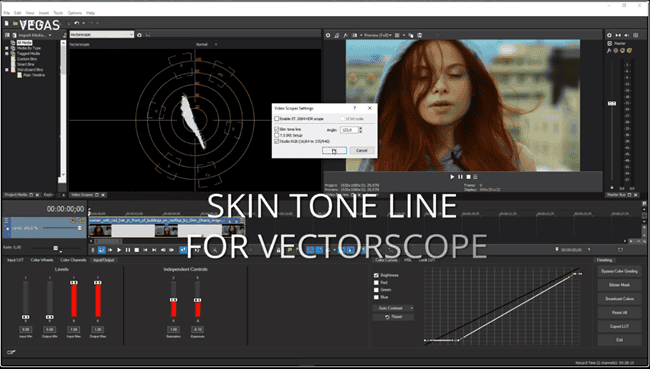The image size is (650, 369).
Task: Open the Tools menu
Action: click(58, 13)
